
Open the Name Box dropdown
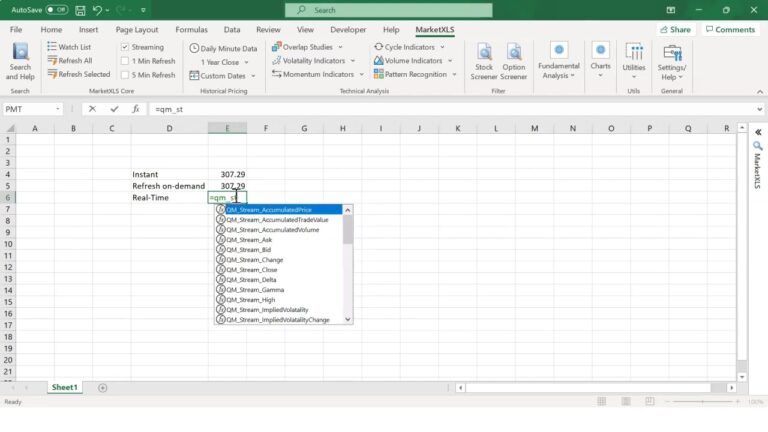point(58,109)
